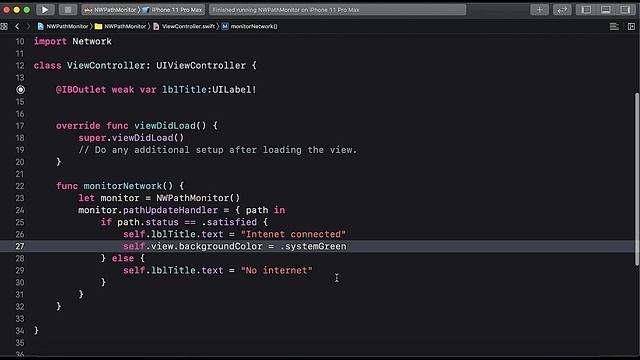Toggle the Debug area visibility
640x360 pixels.
tap(606, 10)
